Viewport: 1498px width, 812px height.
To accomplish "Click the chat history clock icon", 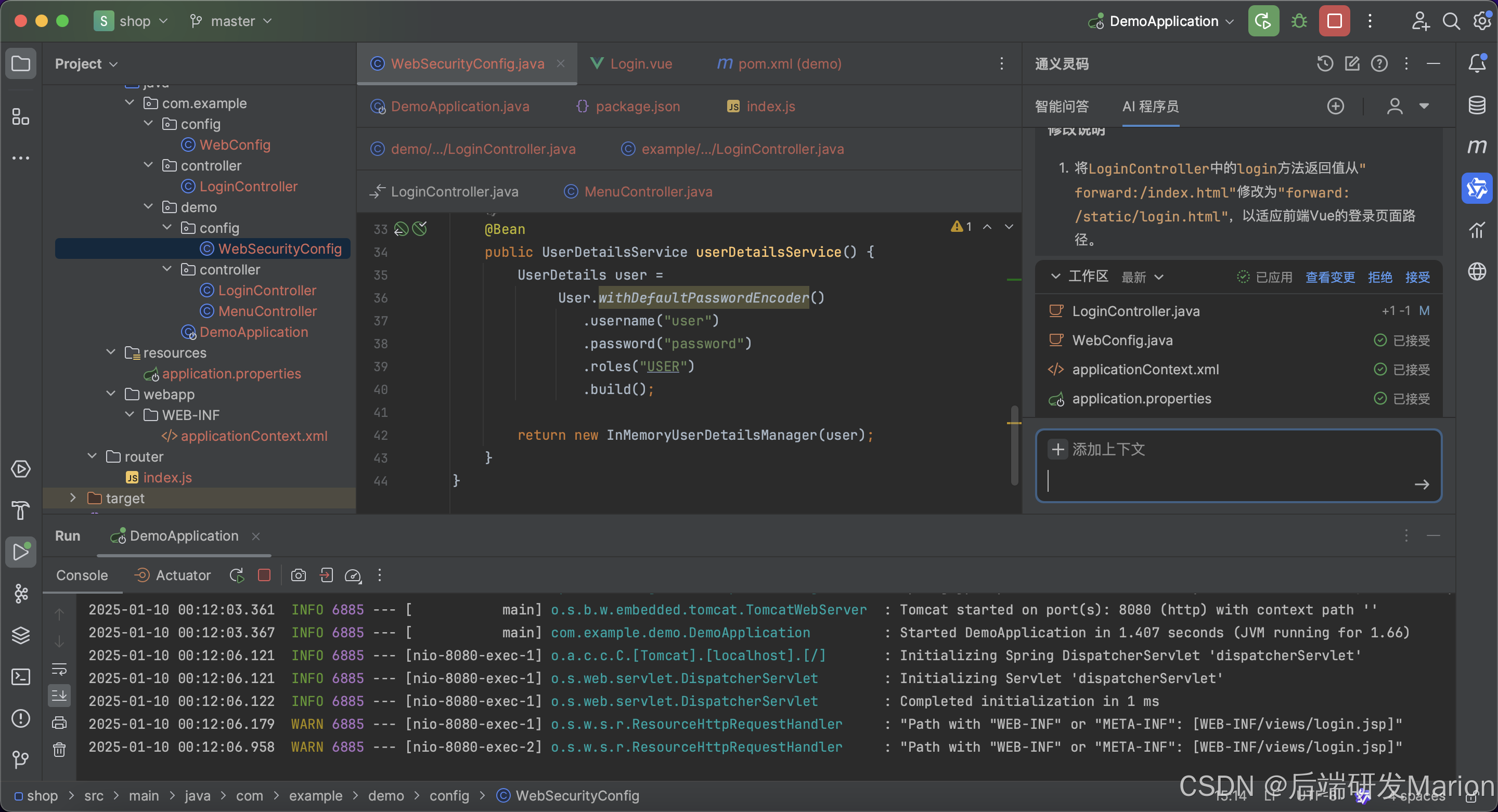I will click(1325, 63).
